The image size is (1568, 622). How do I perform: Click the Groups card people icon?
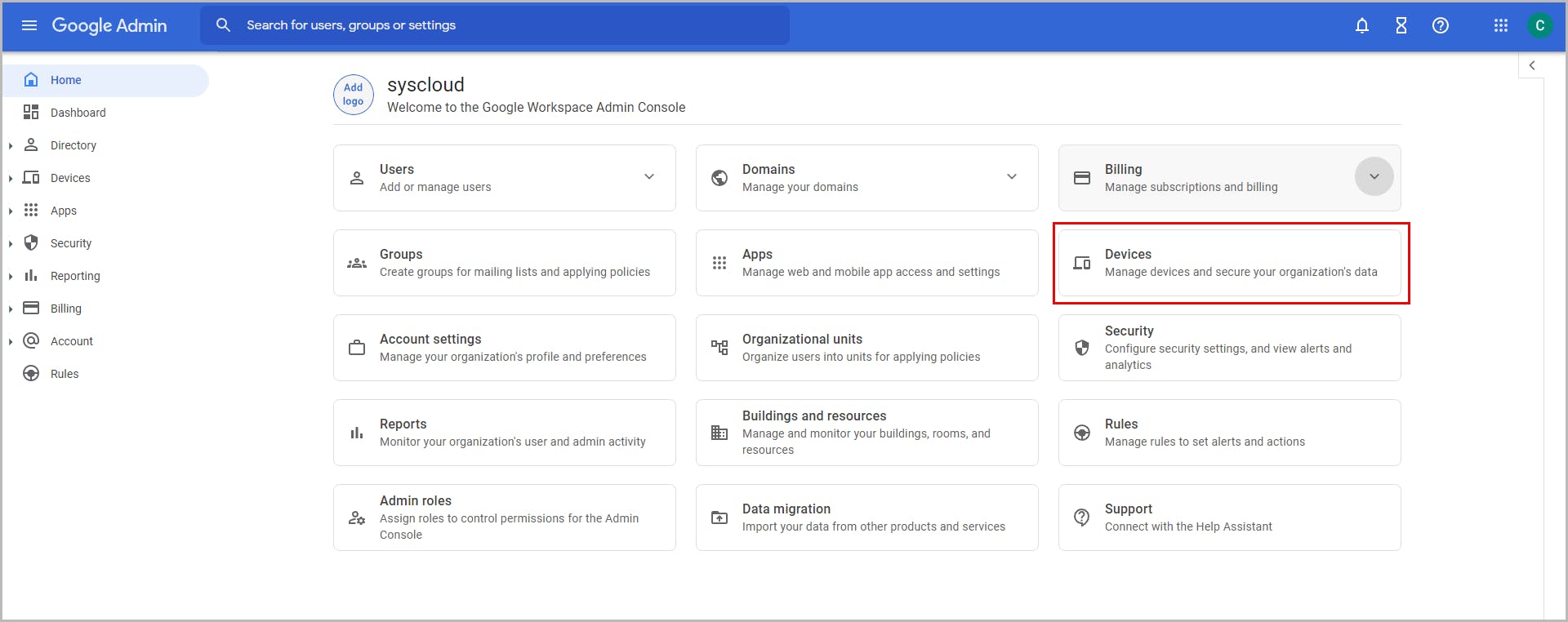click(357, 263)
